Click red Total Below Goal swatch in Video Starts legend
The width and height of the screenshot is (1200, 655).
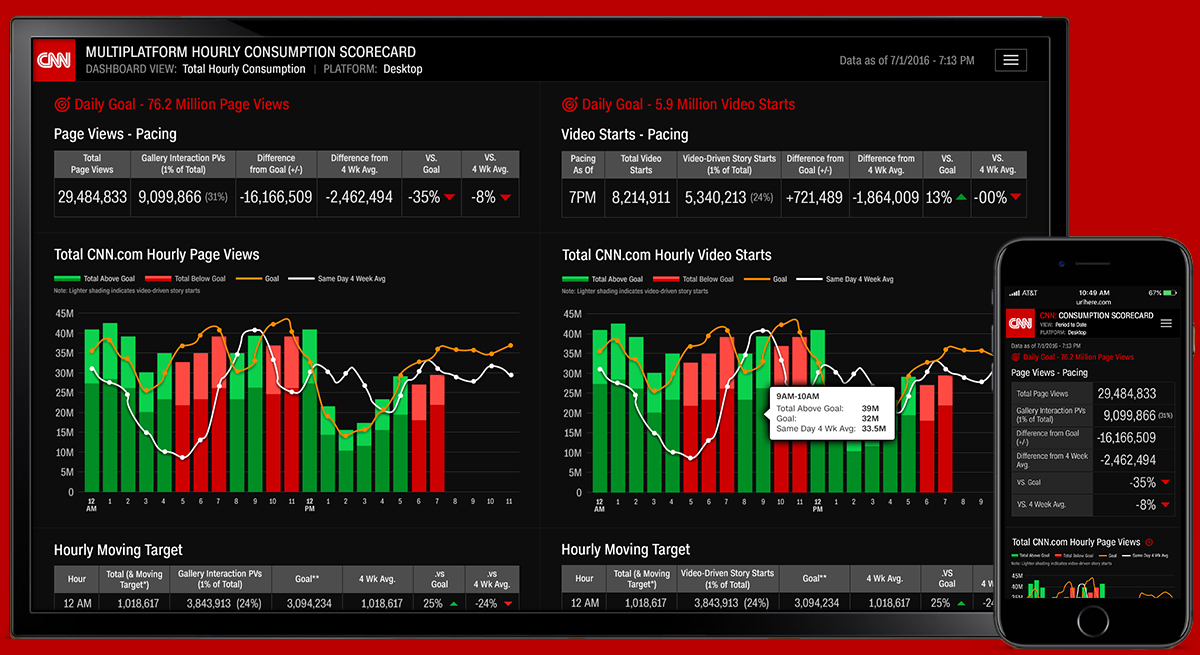[667, 279]
